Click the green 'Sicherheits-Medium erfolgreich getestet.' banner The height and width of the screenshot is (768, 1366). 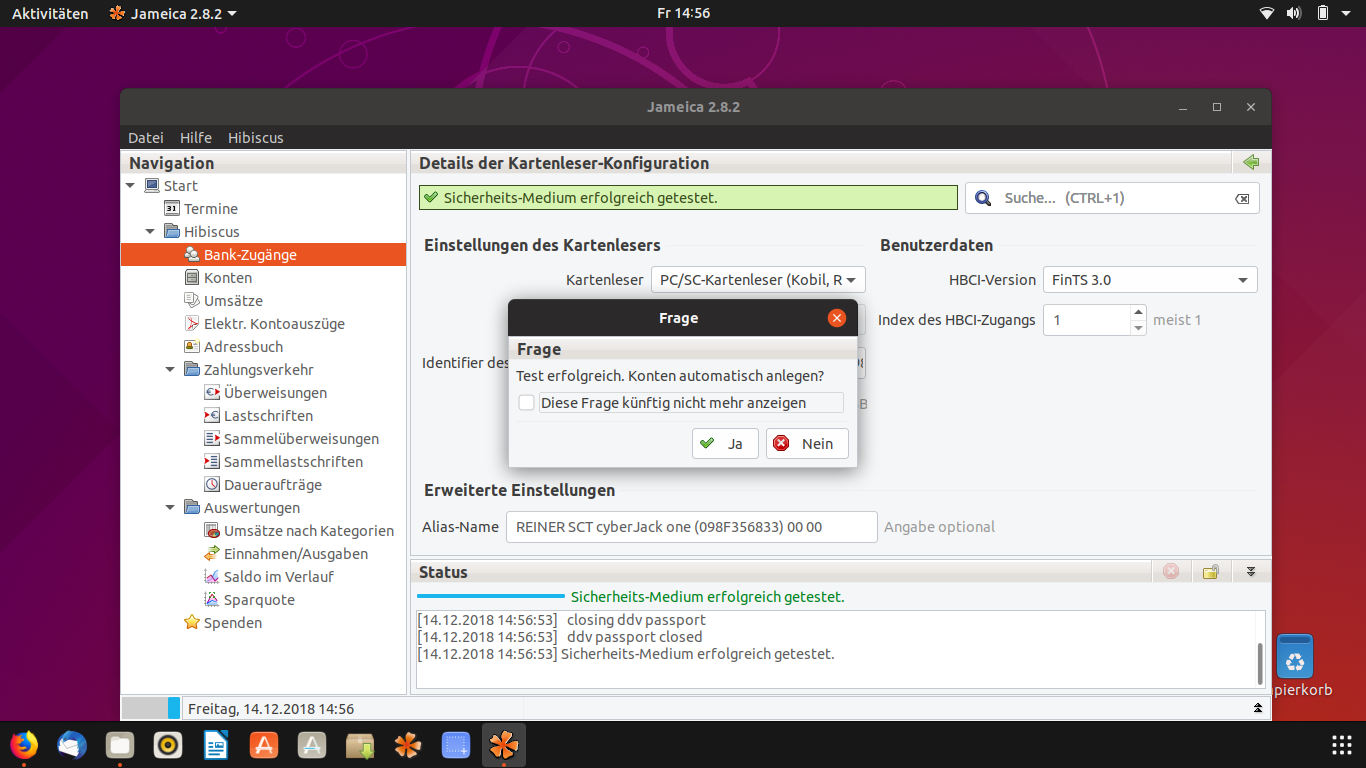[688, 198]
